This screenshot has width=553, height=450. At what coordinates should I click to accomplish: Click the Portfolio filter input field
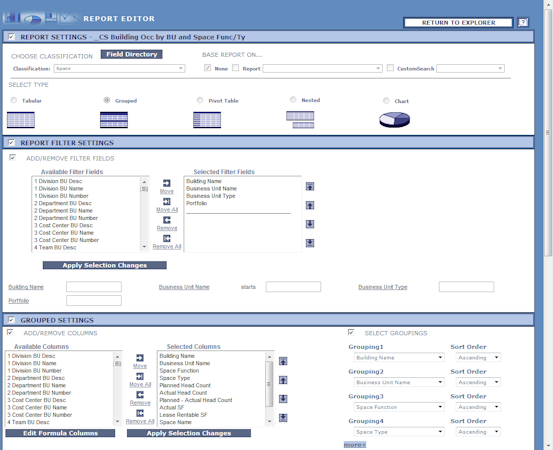[x=94, y=300]
